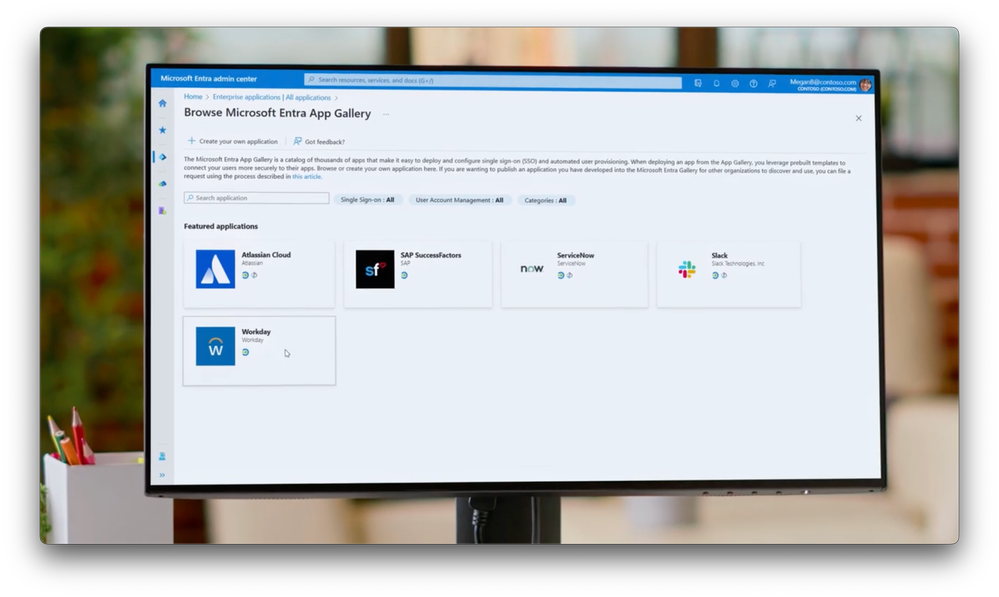Click SSO icon on Workday card
This screenshot has height=597, width=999.
click(x=245, y=352)
